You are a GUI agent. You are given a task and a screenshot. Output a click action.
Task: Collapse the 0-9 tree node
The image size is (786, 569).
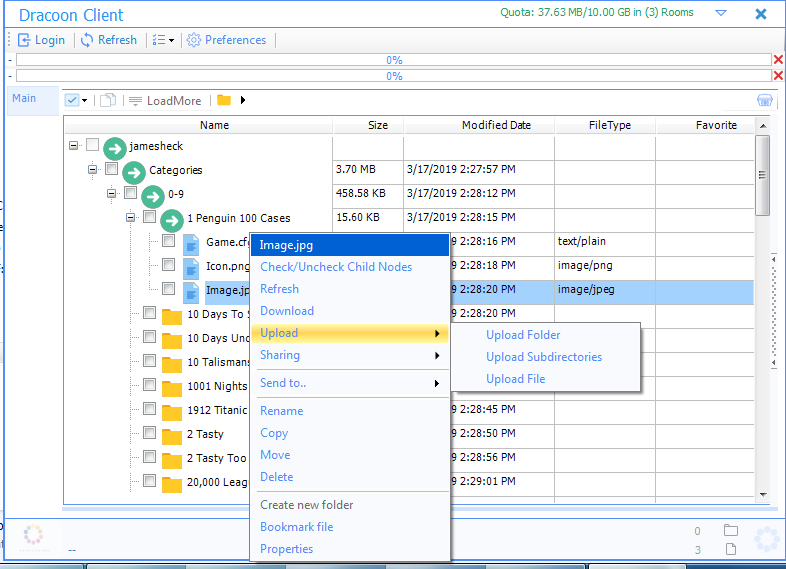click(112, 194)
